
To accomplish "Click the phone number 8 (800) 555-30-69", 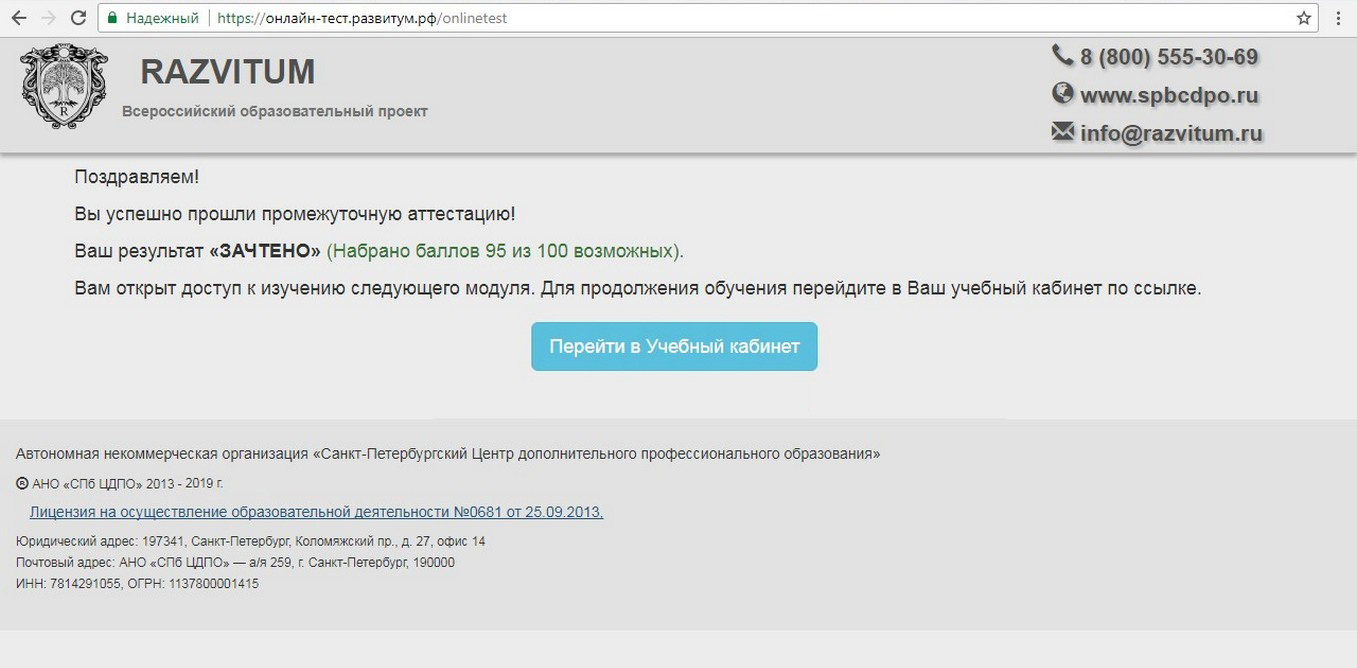I will click(1168, 56).
